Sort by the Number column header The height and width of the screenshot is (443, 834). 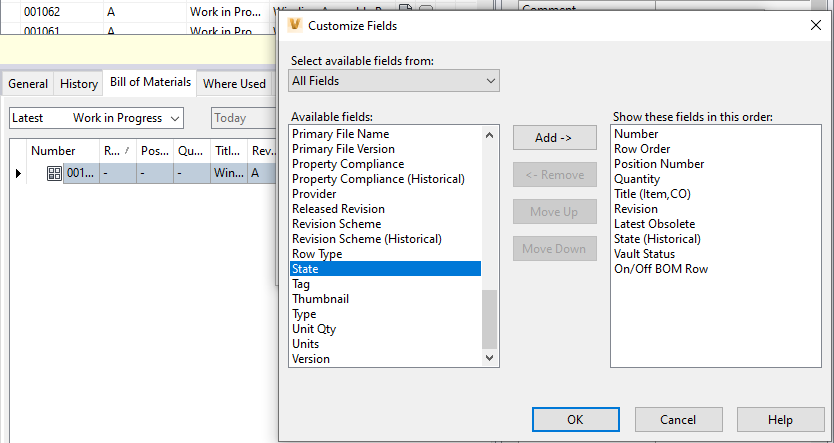click(x=52, y=151)
